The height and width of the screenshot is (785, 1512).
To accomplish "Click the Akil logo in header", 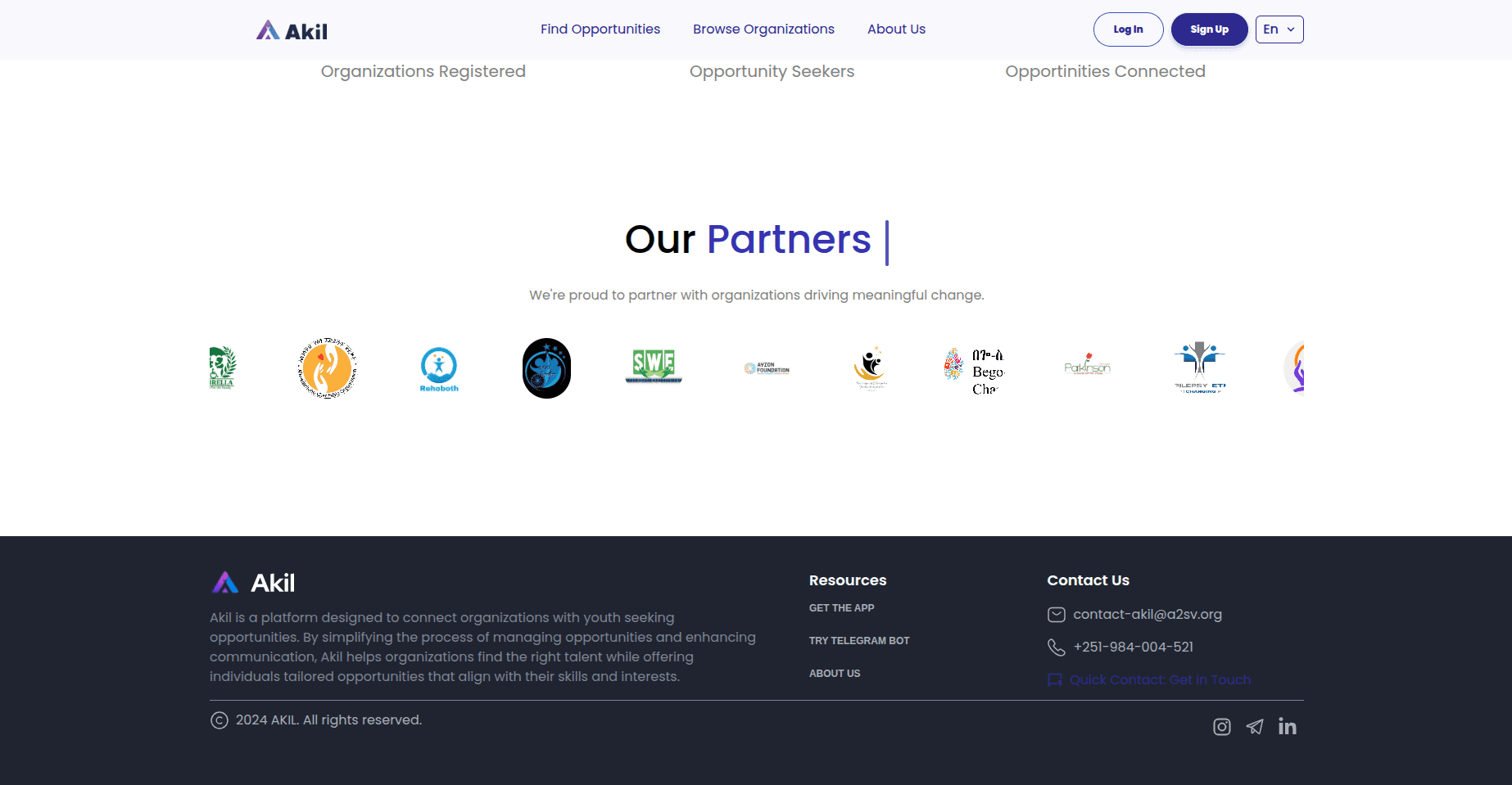I will (x=292, y=30).
